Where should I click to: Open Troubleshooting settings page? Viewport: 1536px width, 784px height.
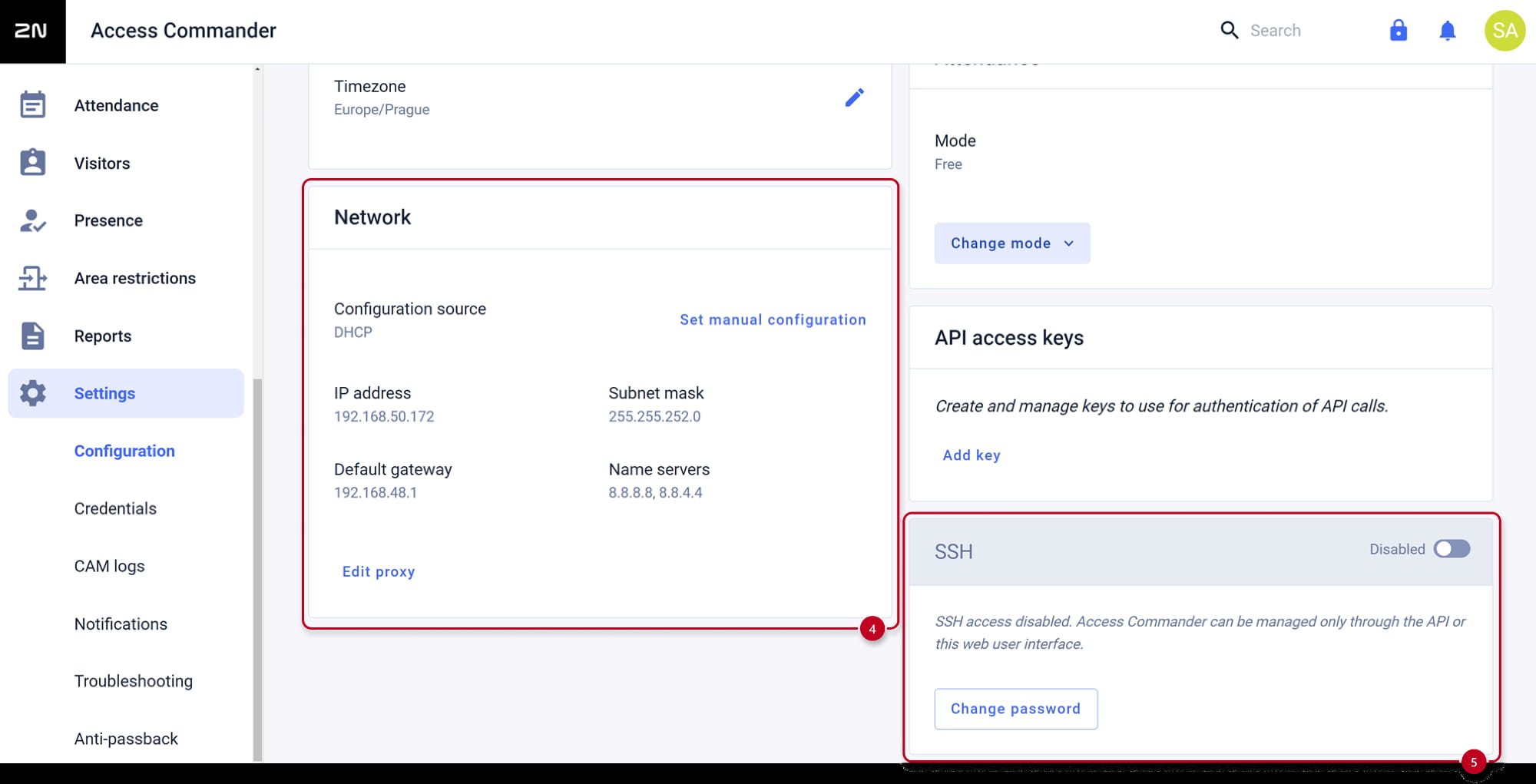tap(134, 682)
